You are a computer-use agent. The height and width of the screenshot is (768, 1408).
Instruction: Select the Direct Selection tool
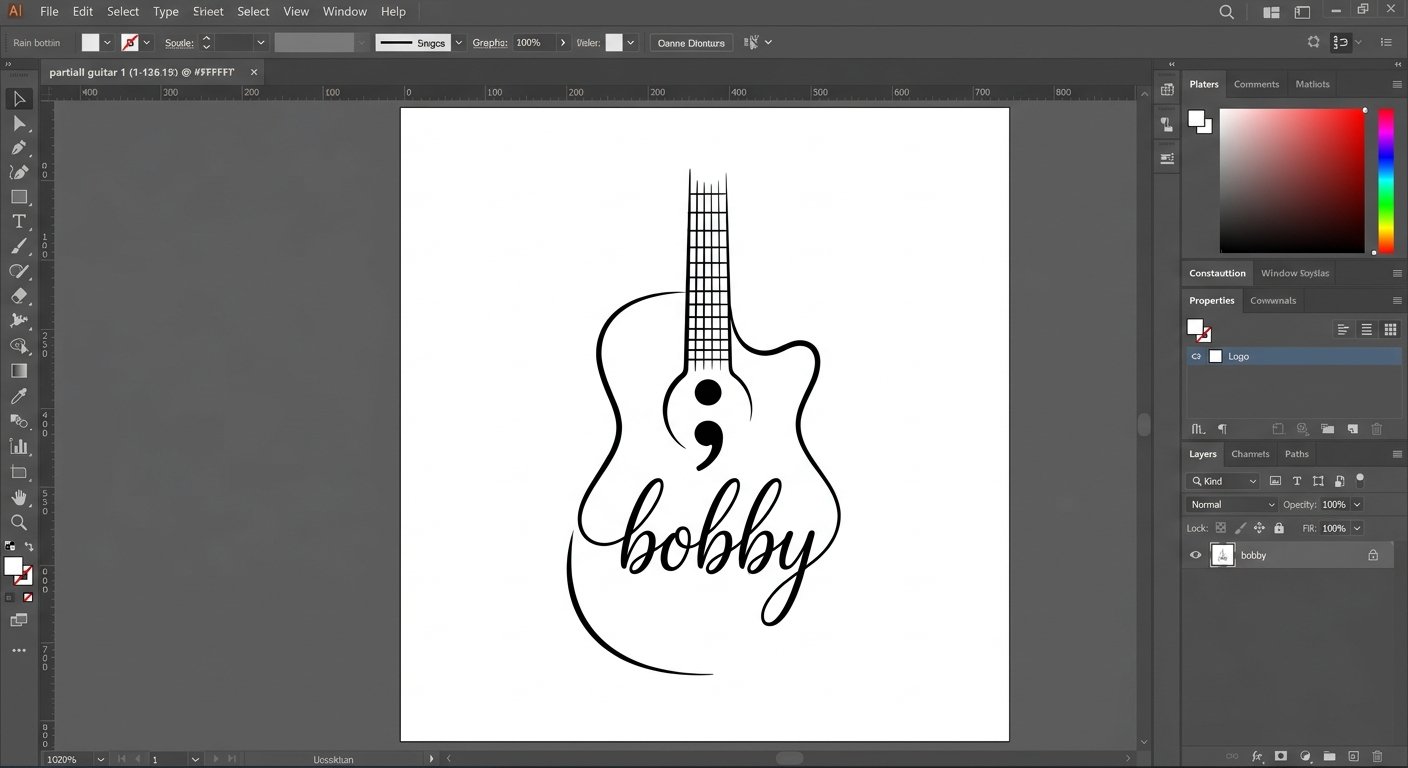pos(19,124)
